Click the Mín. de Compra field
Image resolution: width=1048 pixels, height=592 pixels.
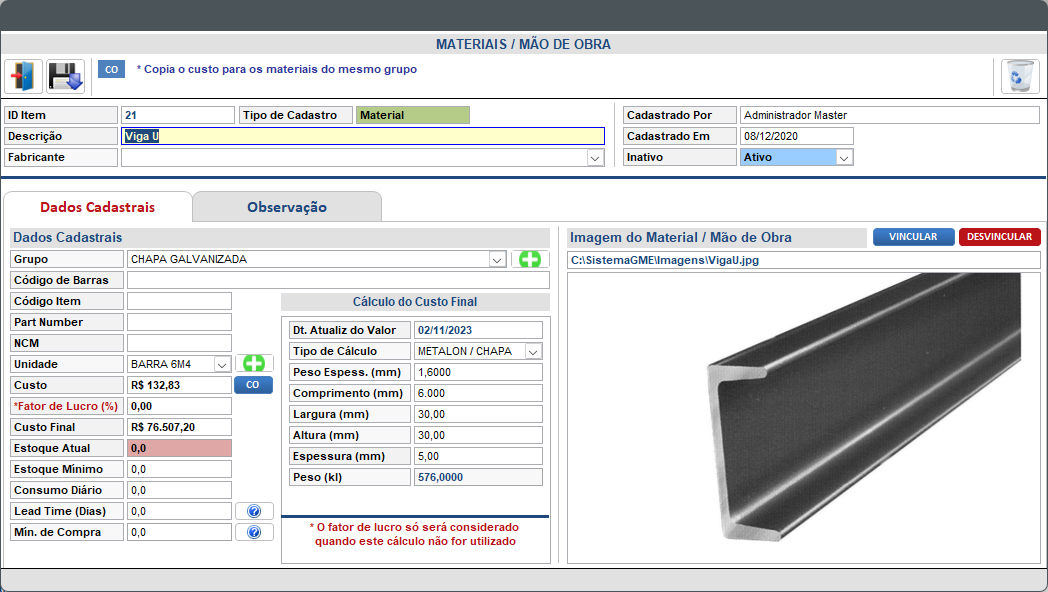tap(179, 533)
